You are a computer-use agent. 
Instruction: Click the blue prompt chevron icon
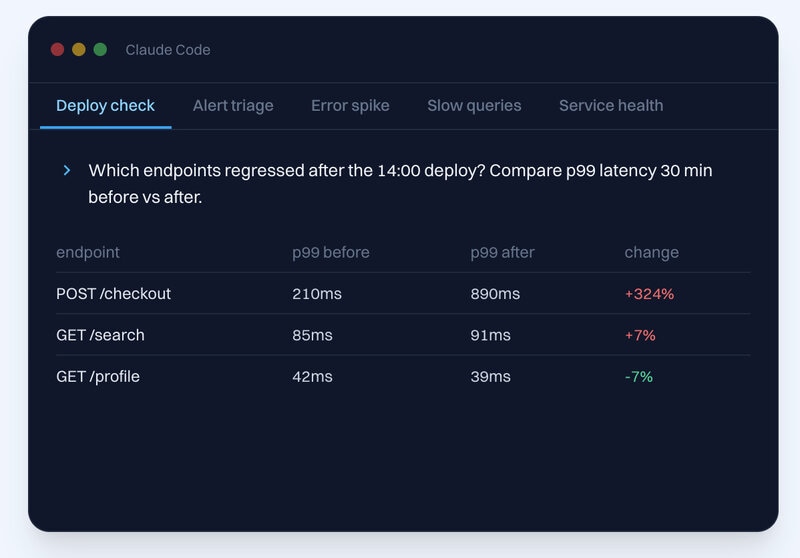67,170
